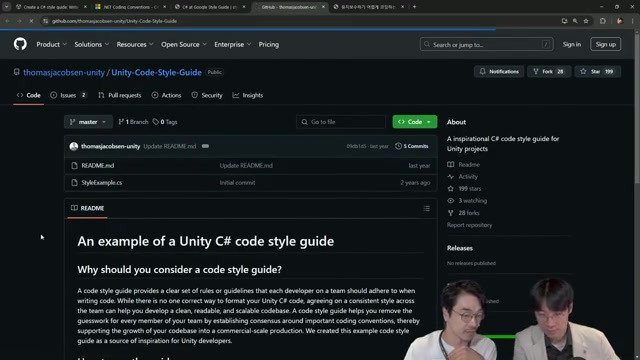640x360 pixels.
Task: Click Report repository
Action: point(469,225)
